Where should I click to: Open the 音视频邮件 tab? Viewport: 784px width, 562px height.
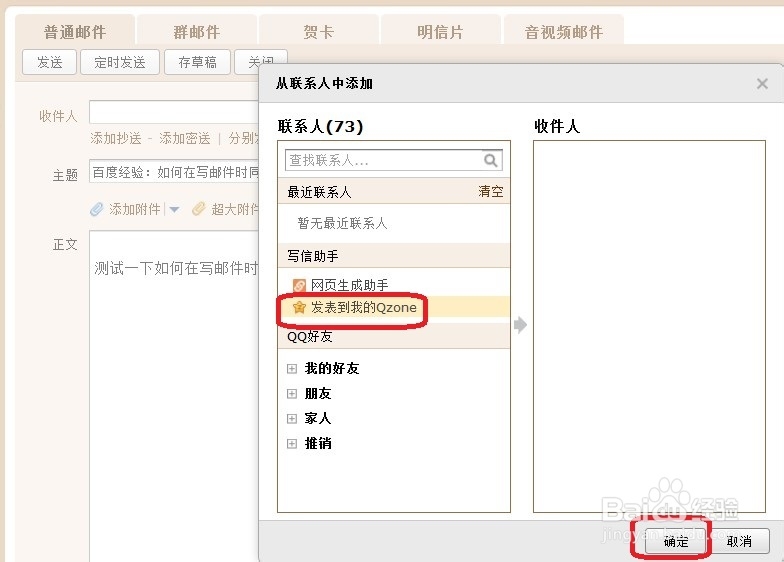coord(564,32)
